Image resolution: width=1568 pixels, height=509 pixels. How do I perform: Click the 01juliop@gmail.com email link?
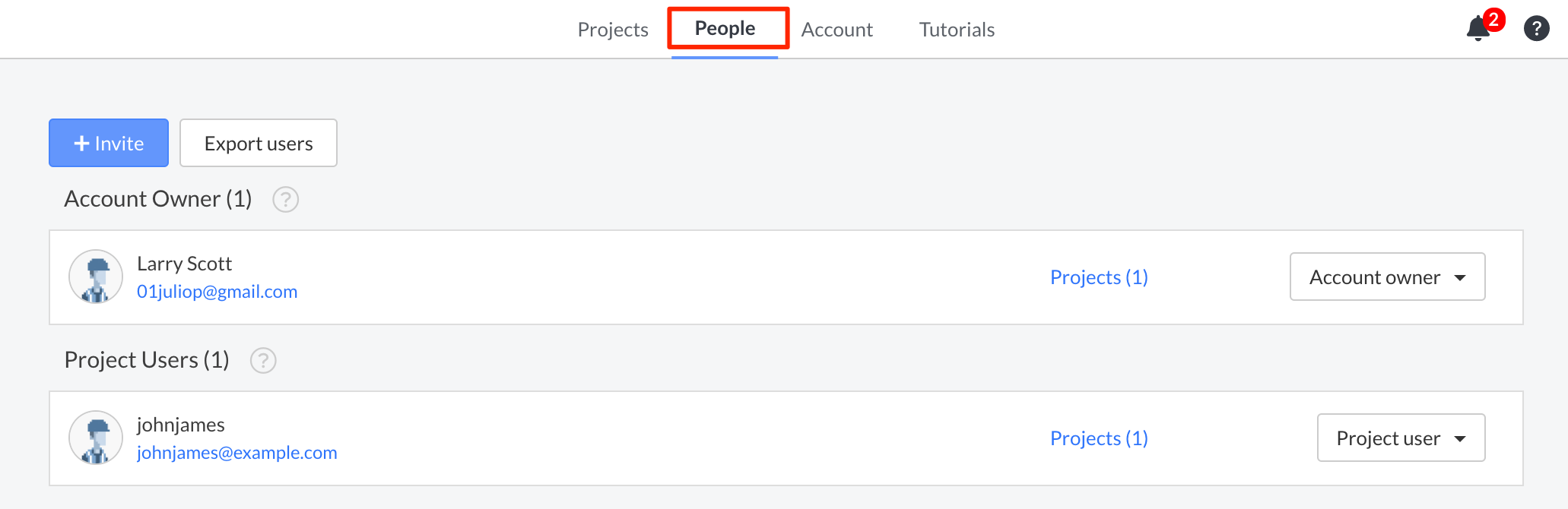pyautogui.click(x=217, y=292)
